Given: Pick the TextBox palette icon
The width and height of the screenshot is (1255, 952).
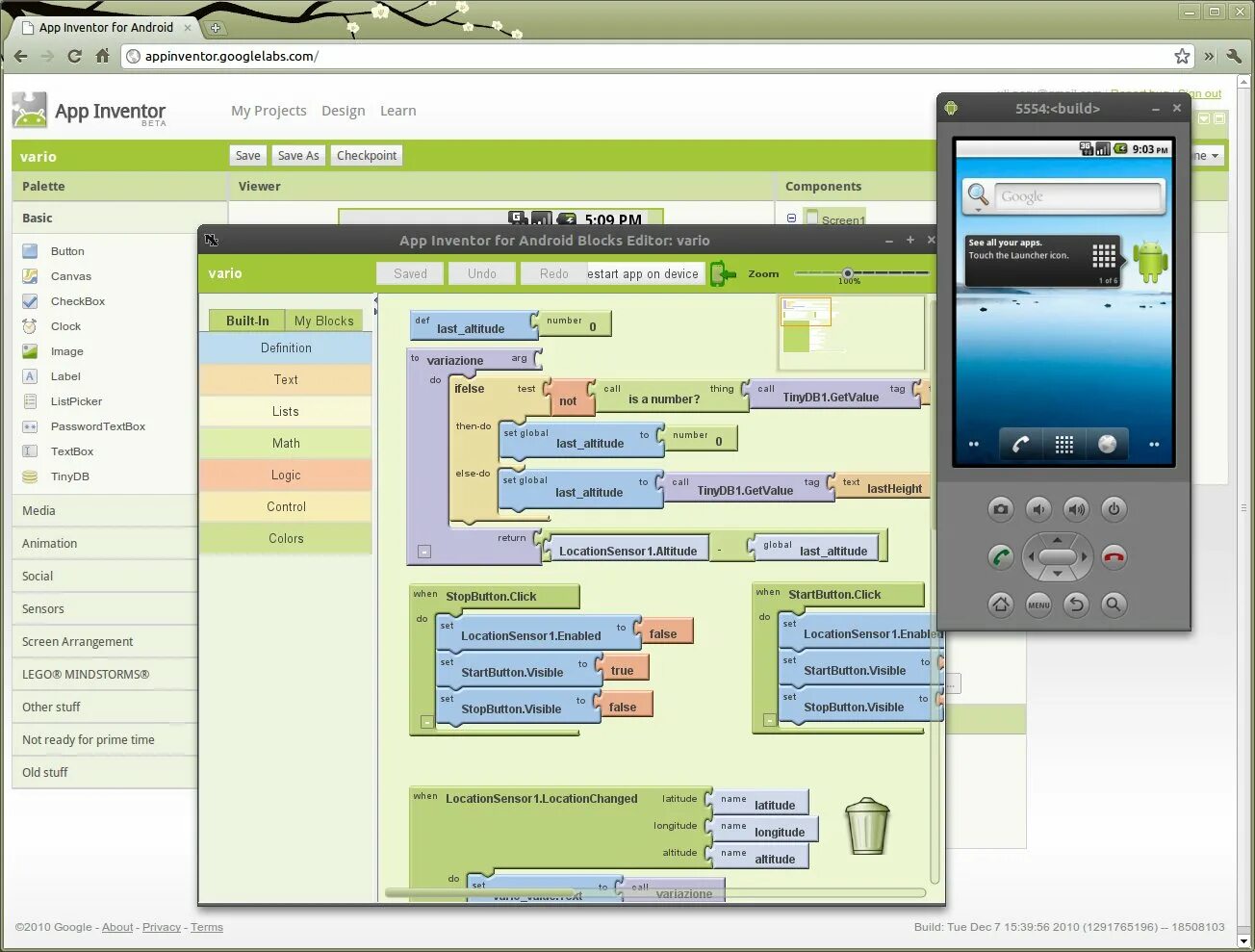Looking at the screenshot, I should click(x=30, y=451).
